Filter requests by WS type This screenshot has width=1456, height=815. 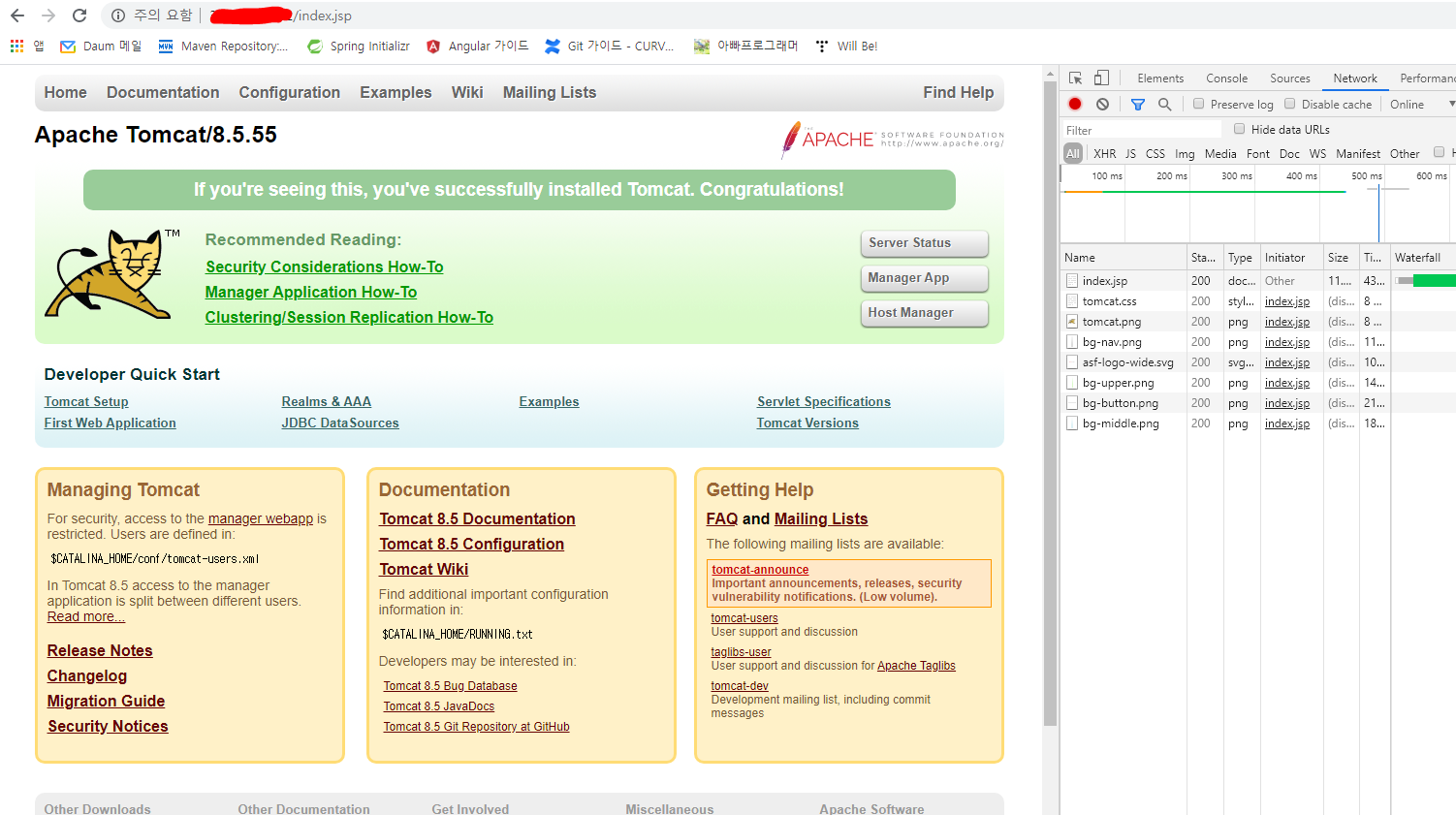pyautogui.click(x=1317, y=153)
